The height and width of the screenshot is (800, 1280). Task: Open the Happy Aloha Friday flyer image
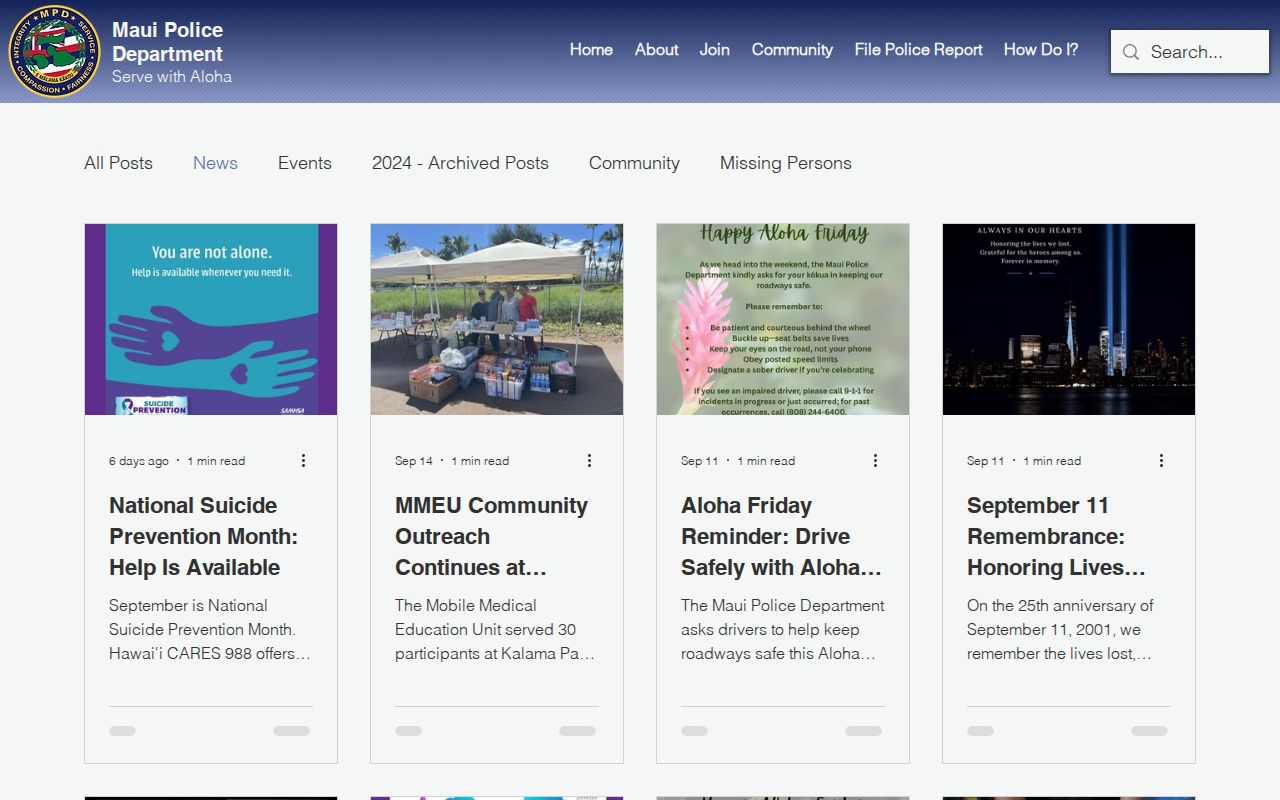coord(783,319)
